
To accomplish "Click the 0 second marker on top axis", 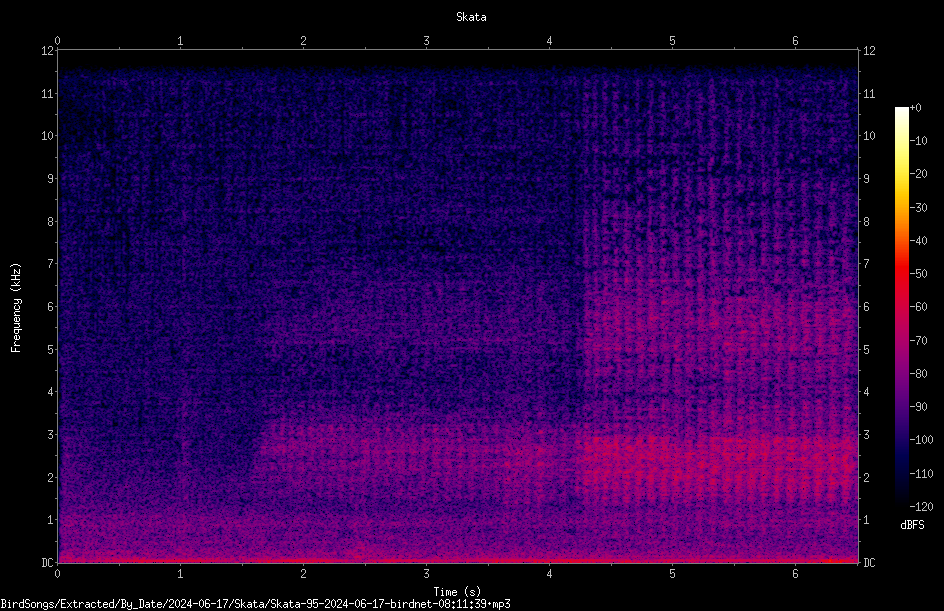I will point(57,41).
